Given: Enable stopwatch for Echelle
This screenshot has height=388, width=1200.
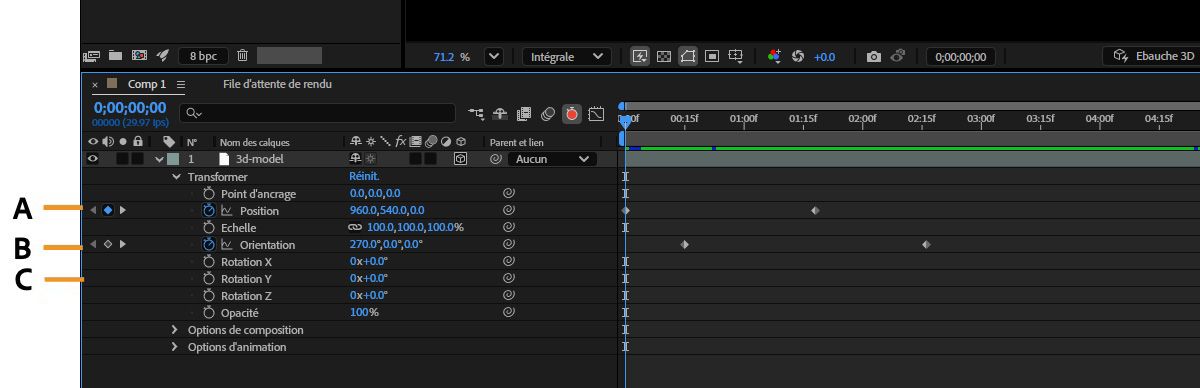Looking at the screenshot, I should click(x=209, y=228).
